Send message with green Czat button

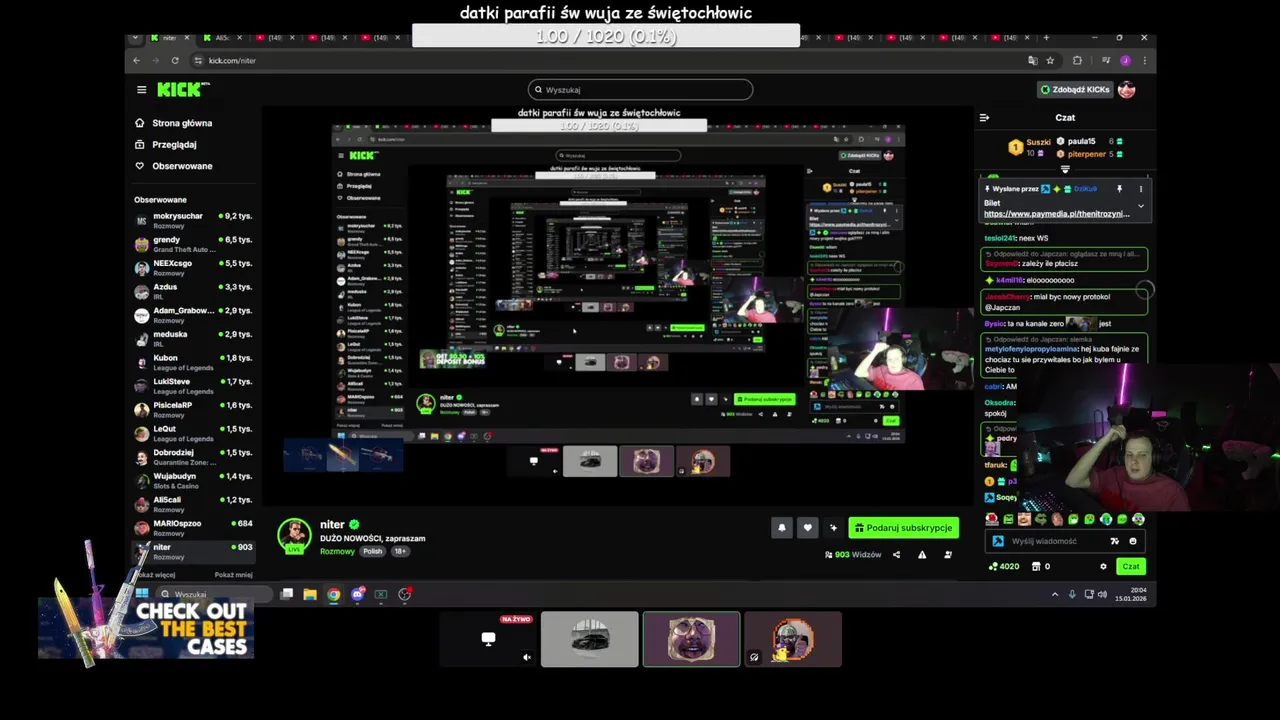click(x=1131, y=567)
